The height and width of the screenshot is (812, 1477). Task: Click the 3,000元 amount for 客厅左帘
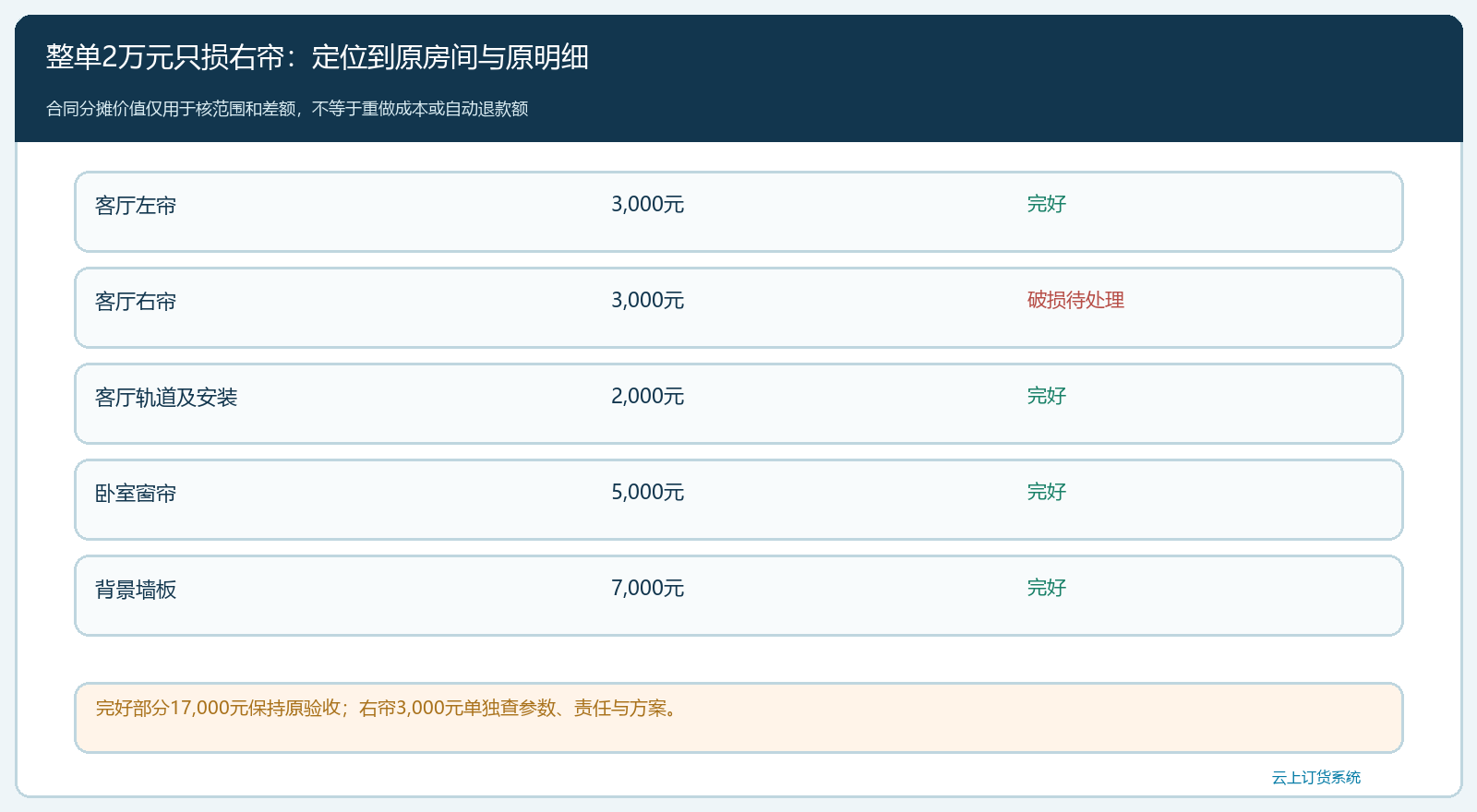pos(647,204)
